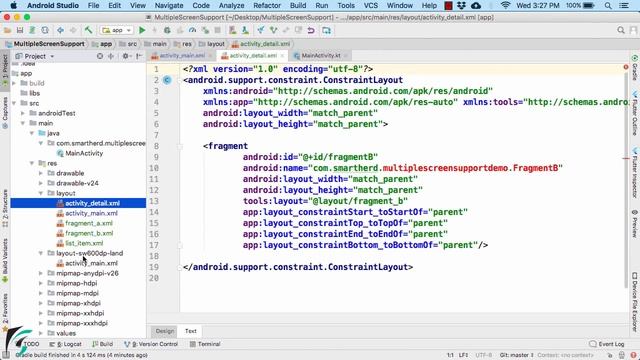Collapse the layout folder
Screen dimensions: 640x360
tap(41, 193)
